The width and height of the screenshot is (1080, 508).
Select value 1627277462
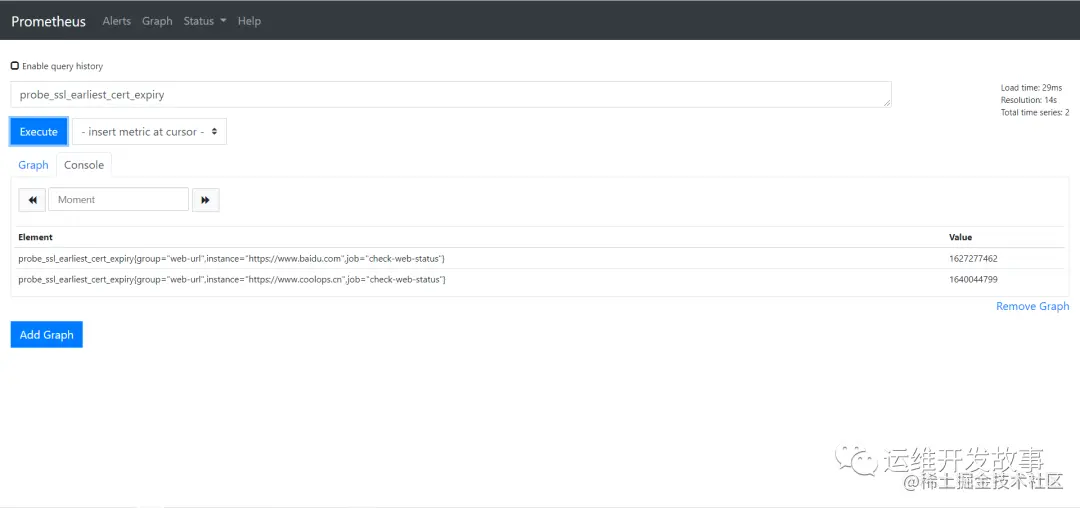pos(973,259)
